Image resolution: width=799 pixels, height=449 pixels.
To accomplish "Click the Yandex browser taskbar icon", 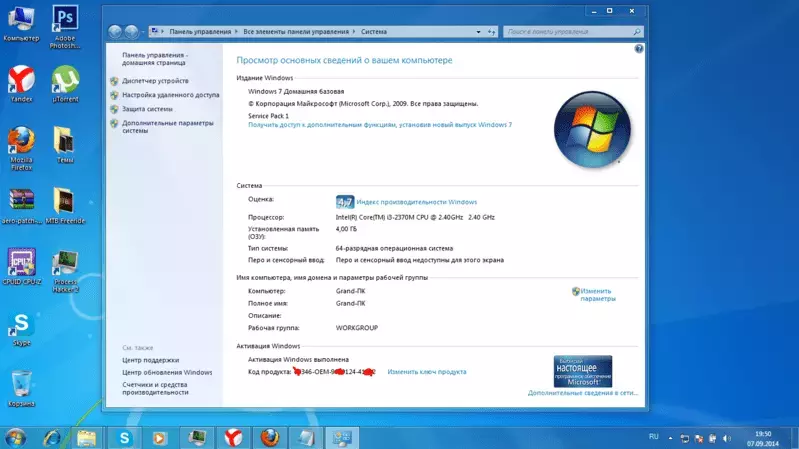I will click(233, 438).
